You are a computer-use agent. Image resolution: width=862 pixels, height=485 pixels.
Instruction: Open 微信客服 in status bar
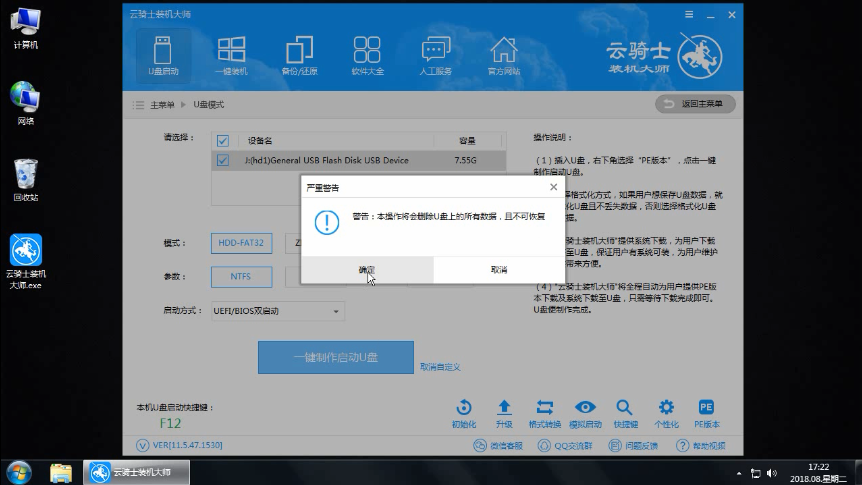point(498,445)
